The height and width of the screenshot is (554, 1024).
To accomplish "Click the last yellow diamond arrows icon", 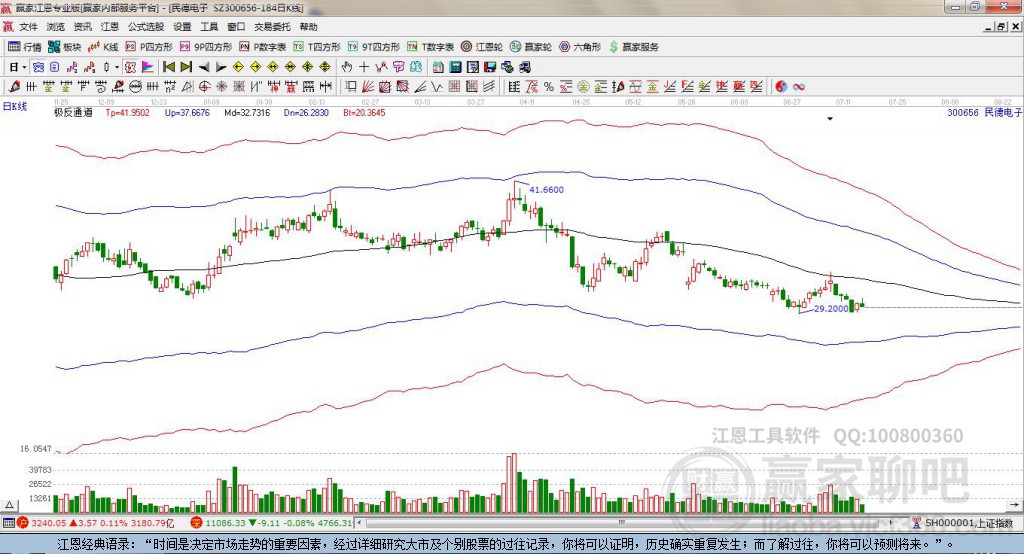I will coord(325,67).
